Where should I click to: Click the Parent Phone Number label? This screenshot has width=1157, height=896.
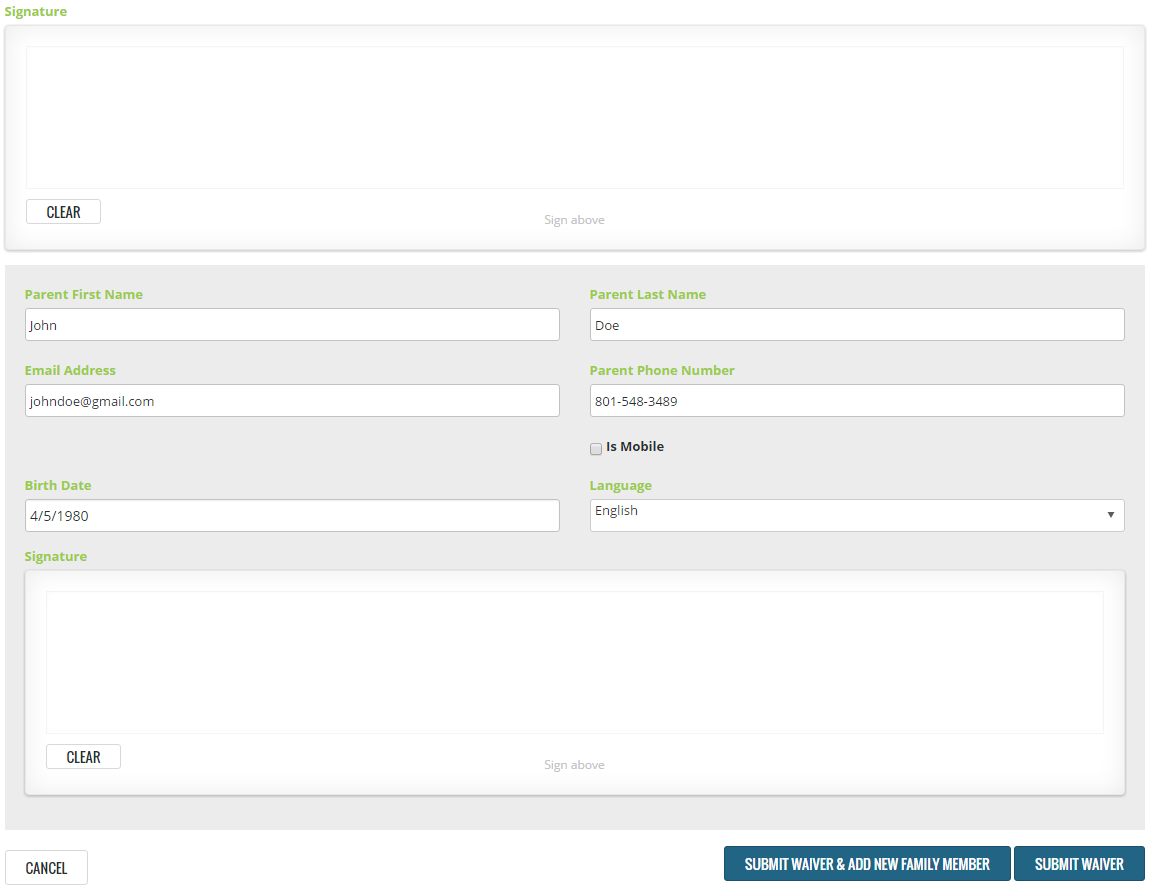coord(661,371)
